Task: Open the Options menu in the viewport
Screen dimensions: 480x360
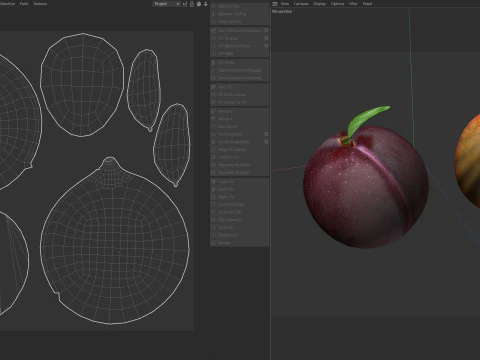Action: click(337, 4)
